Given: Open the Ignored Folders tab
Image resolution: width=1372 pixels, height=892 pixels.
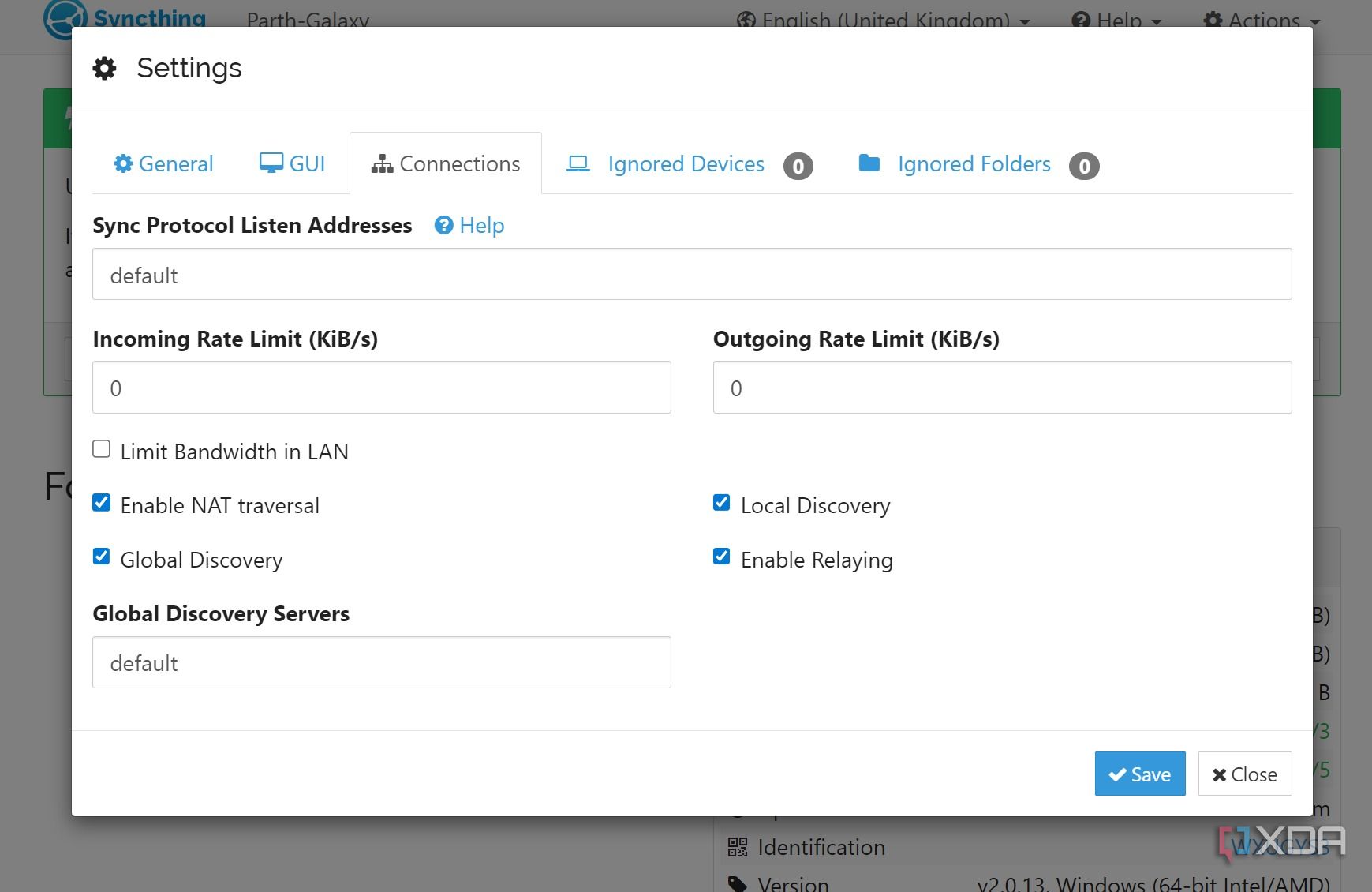Looking at the screenshot, I should coord(974,163).
